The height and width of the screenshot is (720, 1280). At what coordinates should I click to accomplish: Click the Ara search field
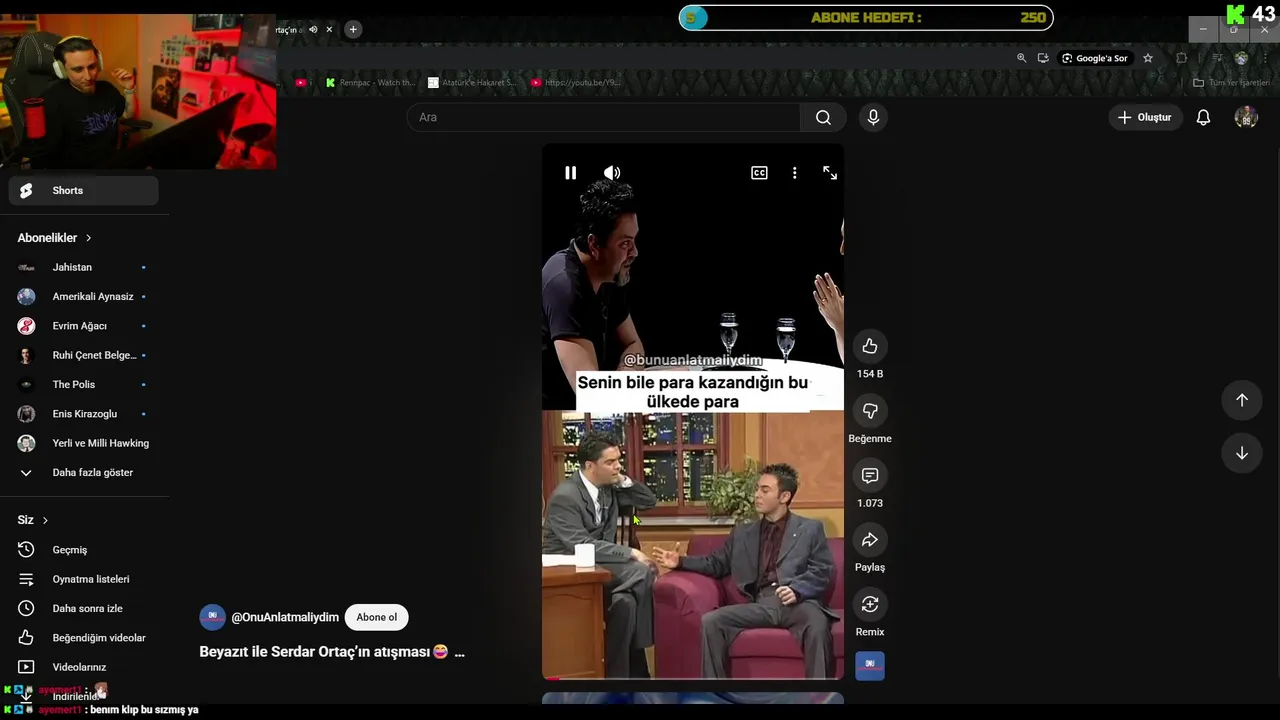coord(603,117)
